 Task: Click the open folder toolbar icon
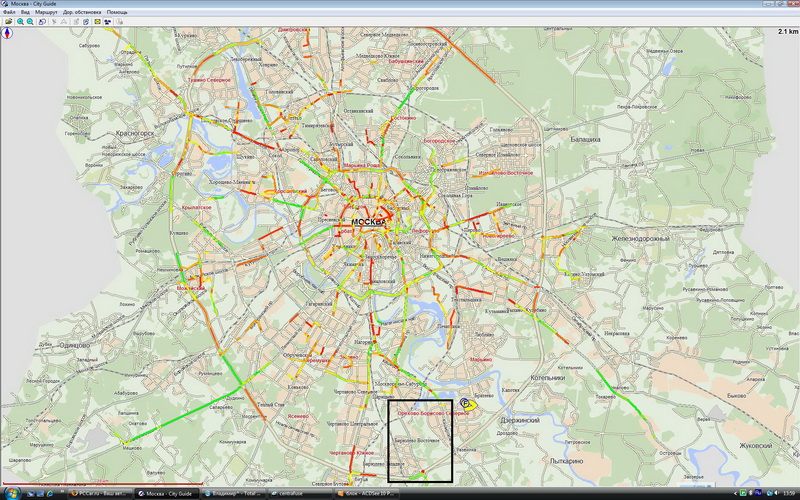click(x=7, y=20)
